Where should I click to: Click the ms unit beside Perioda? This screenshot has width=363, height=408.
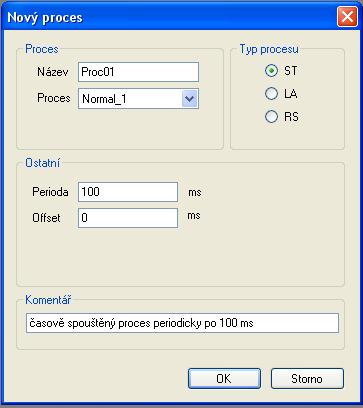[x=195, y=193]
